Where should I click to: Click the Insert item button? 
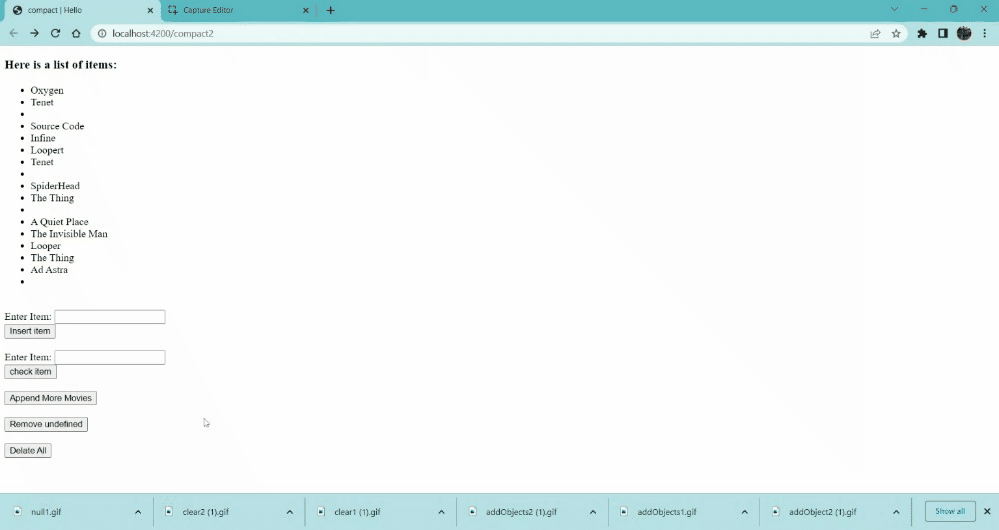click(30, 331)
